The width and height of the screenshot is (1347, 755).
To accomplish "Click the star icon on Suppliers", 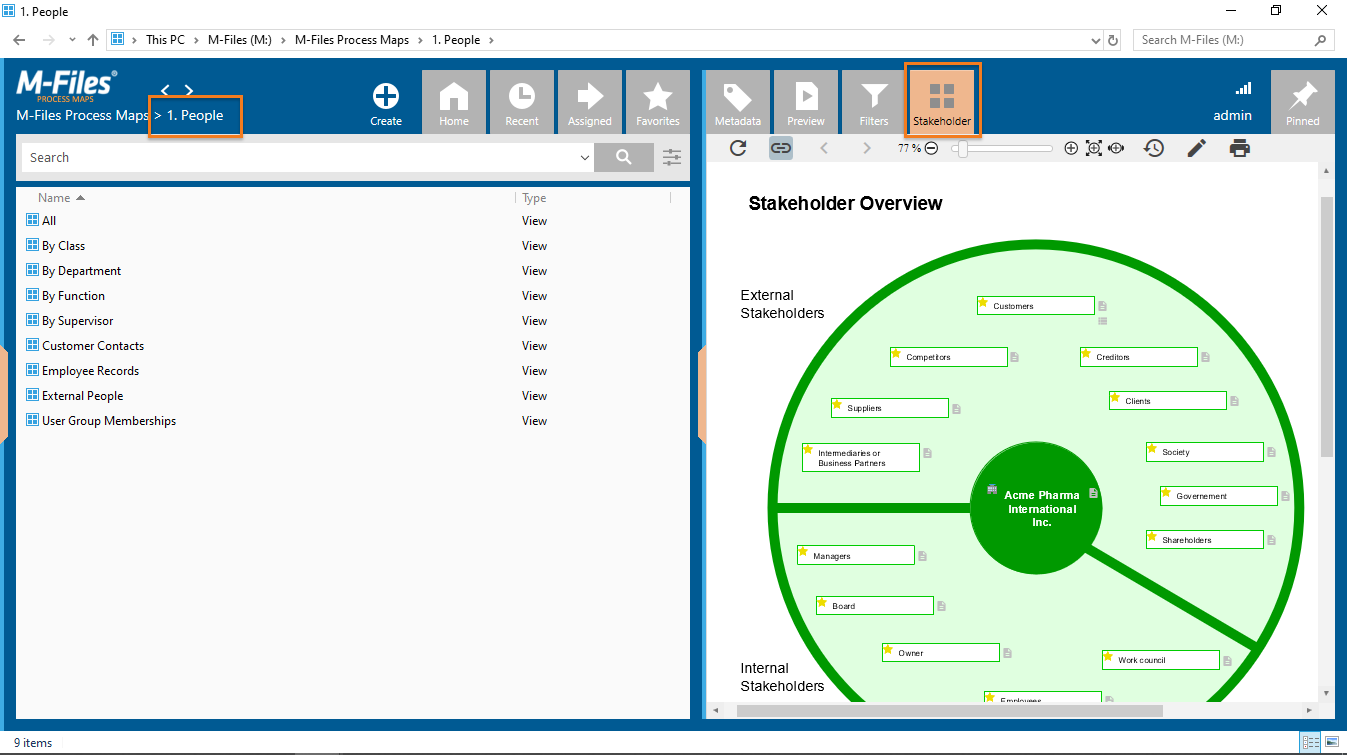I will coord(837,404).
